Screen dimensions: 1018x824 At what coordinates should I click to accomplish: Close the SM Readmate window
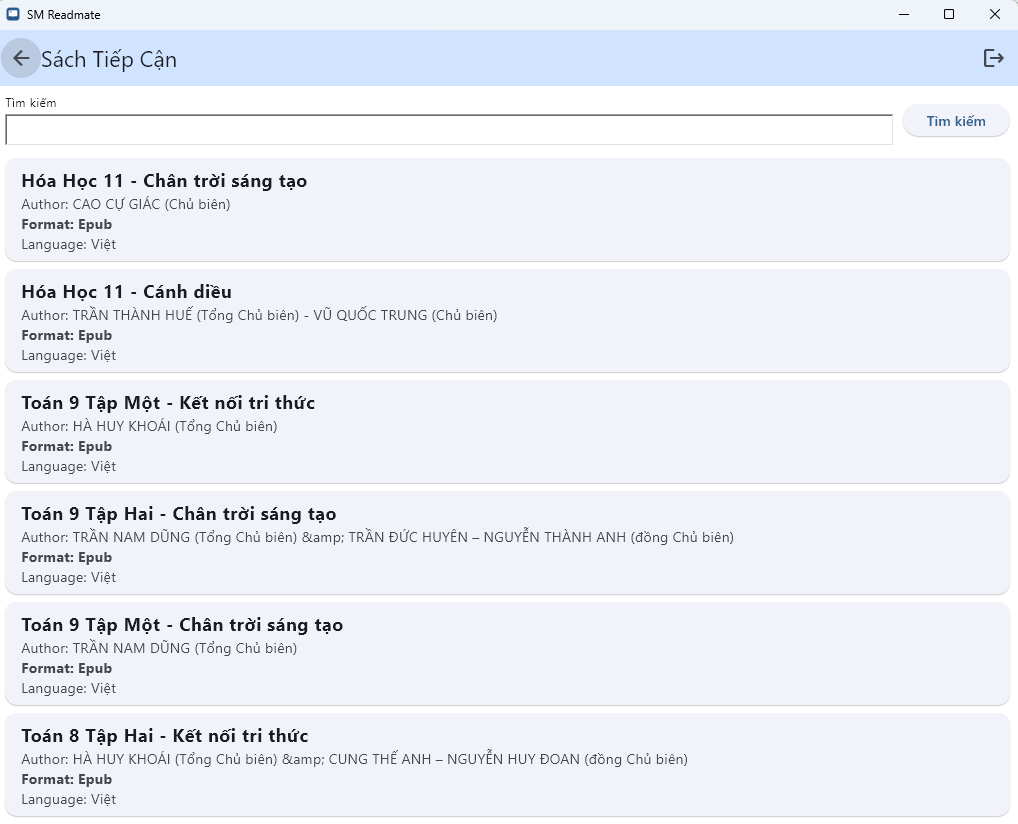pos(995,15)
